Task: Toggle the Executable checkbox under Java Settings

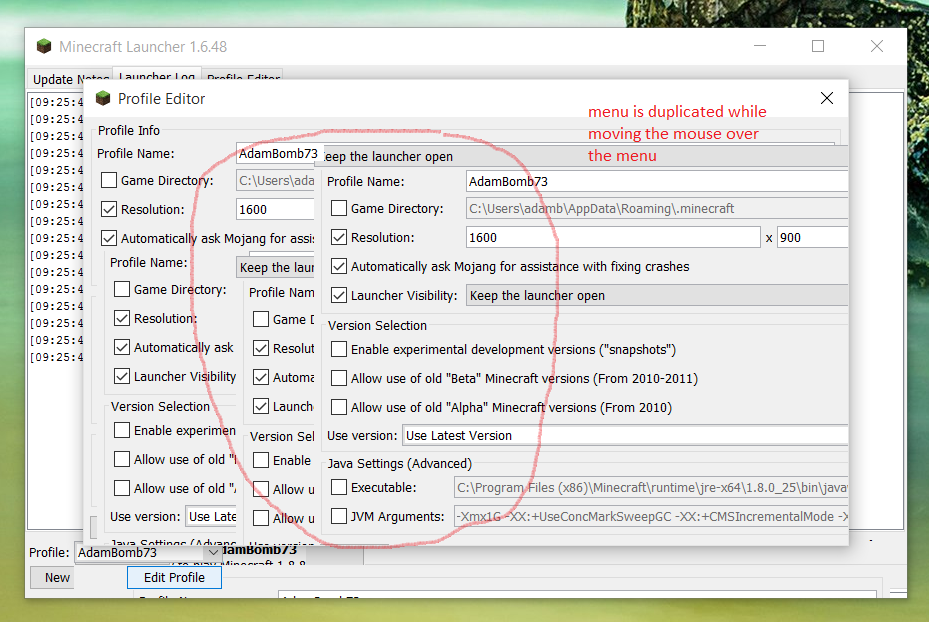Action: pos(340,488)
